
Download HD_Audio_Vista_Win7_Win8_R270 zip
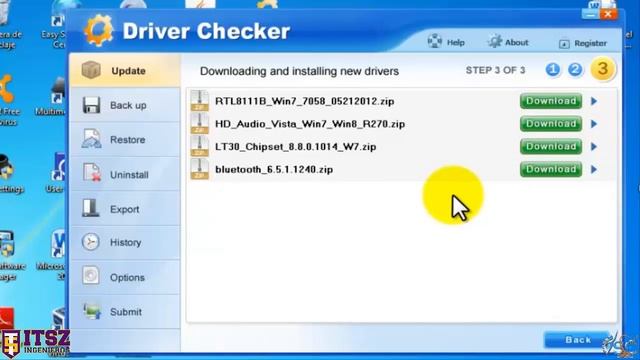point(551,124)
